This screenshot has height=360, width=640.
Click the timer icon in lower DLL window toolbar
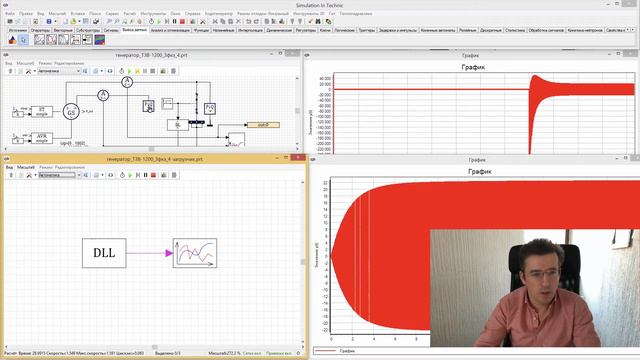point(122,175)
